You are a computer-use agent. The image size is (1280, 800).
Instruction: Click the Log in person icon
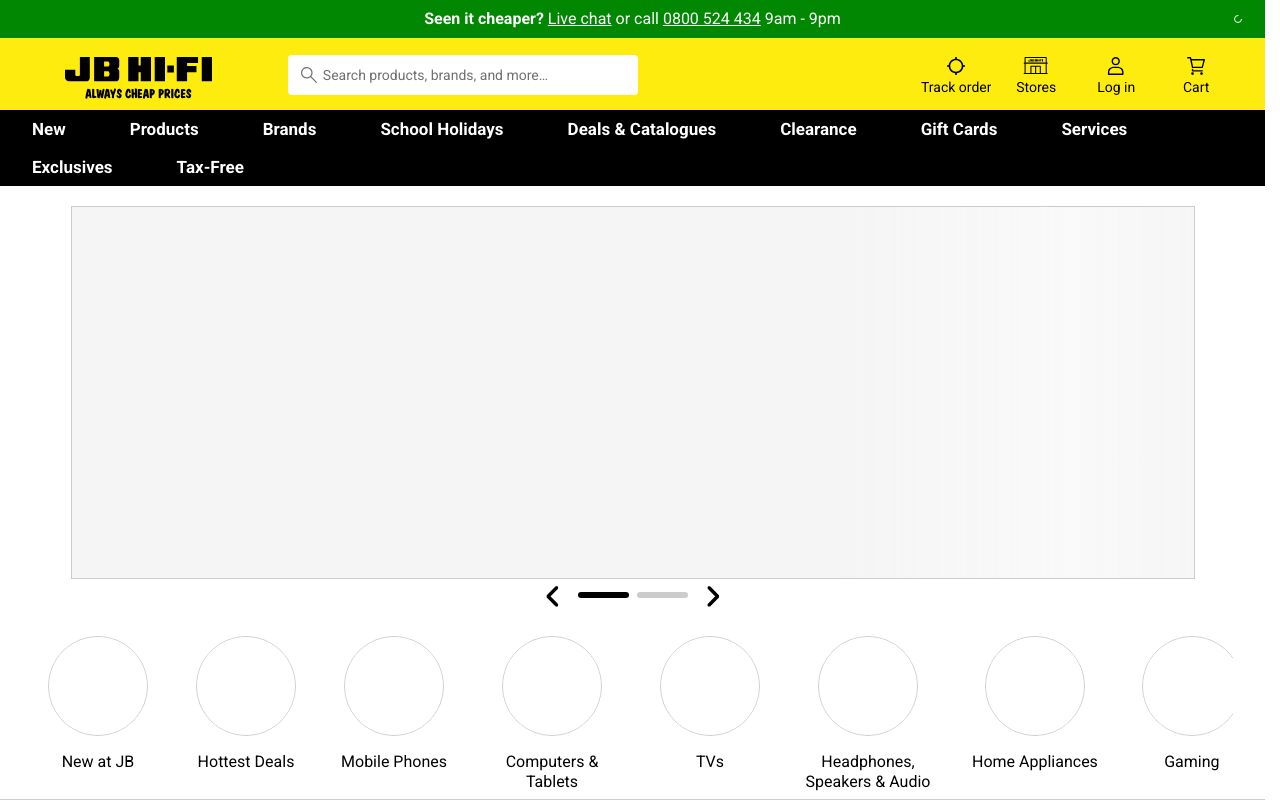tap(1116, 66)
